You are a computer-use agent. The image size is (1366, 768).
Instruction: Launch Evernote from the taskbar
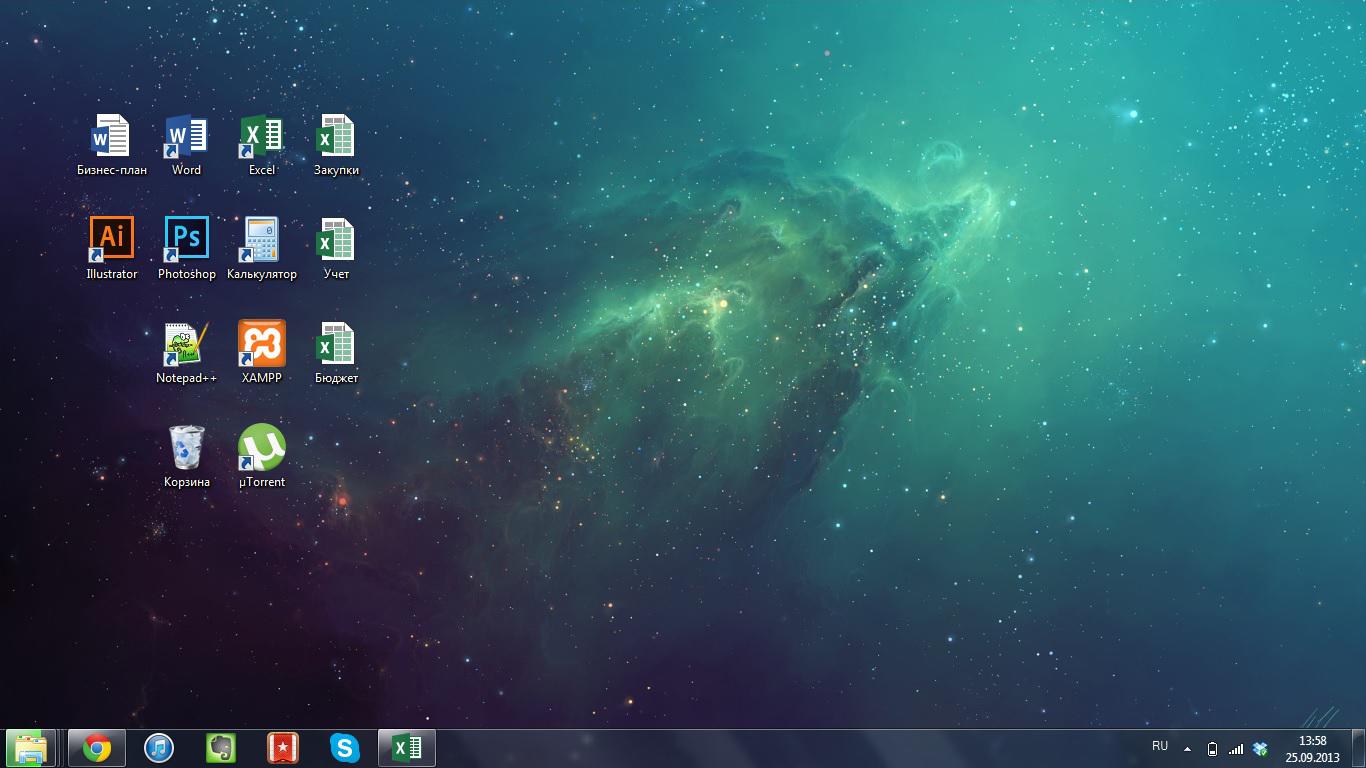pyautogui.click(x=221, y=748)
